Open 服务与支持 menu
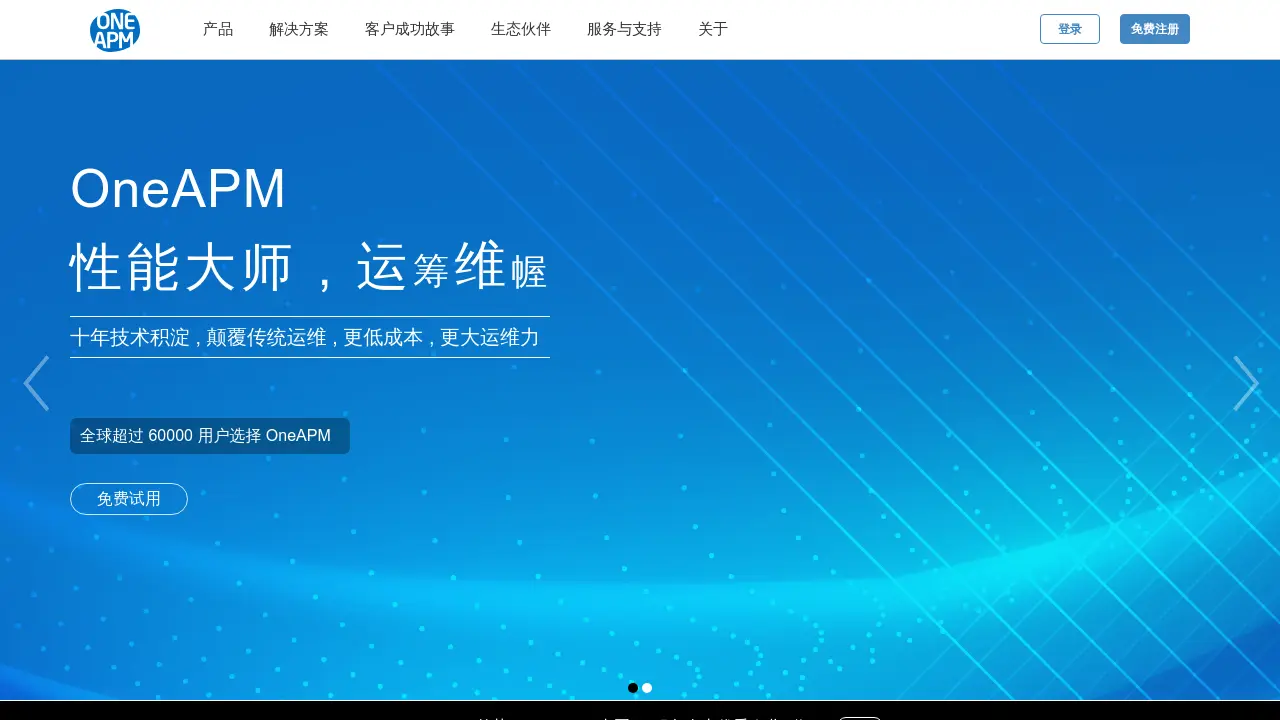The width and height of the screenshot is (1280, 720). pos(624,29)
